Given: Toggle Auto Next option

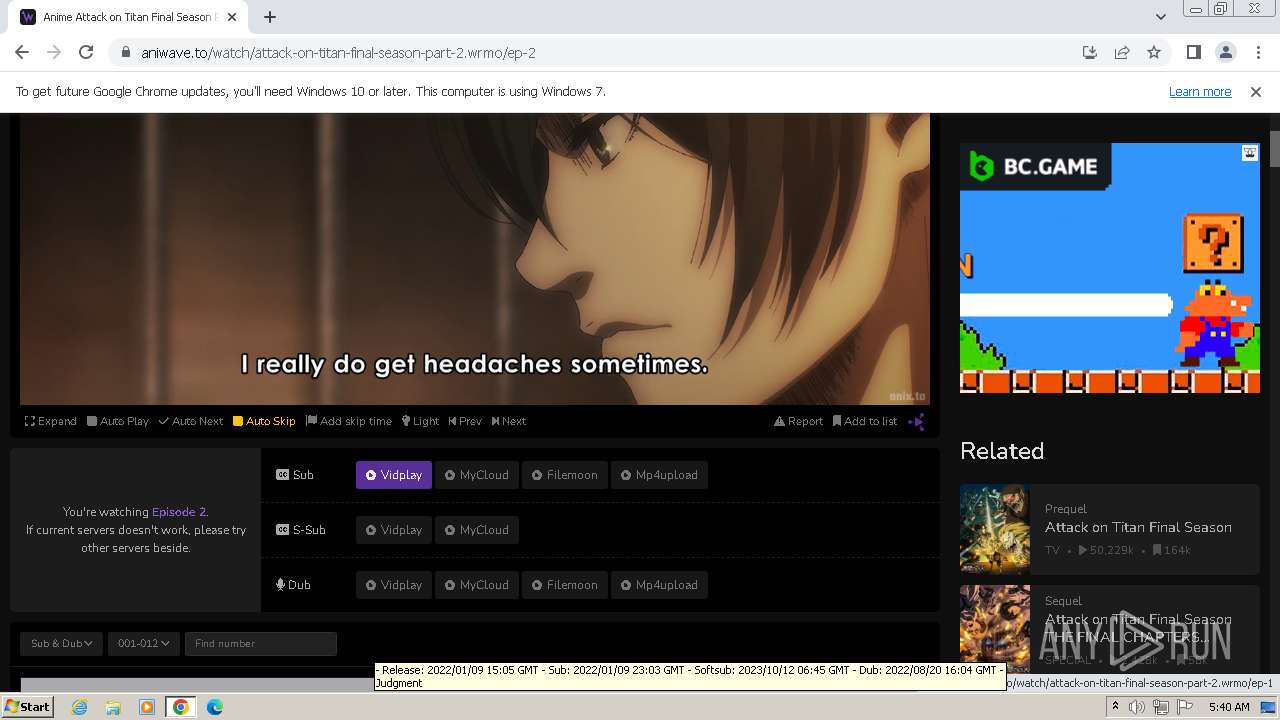Looking at the screenshot, I should pos(191,421).
